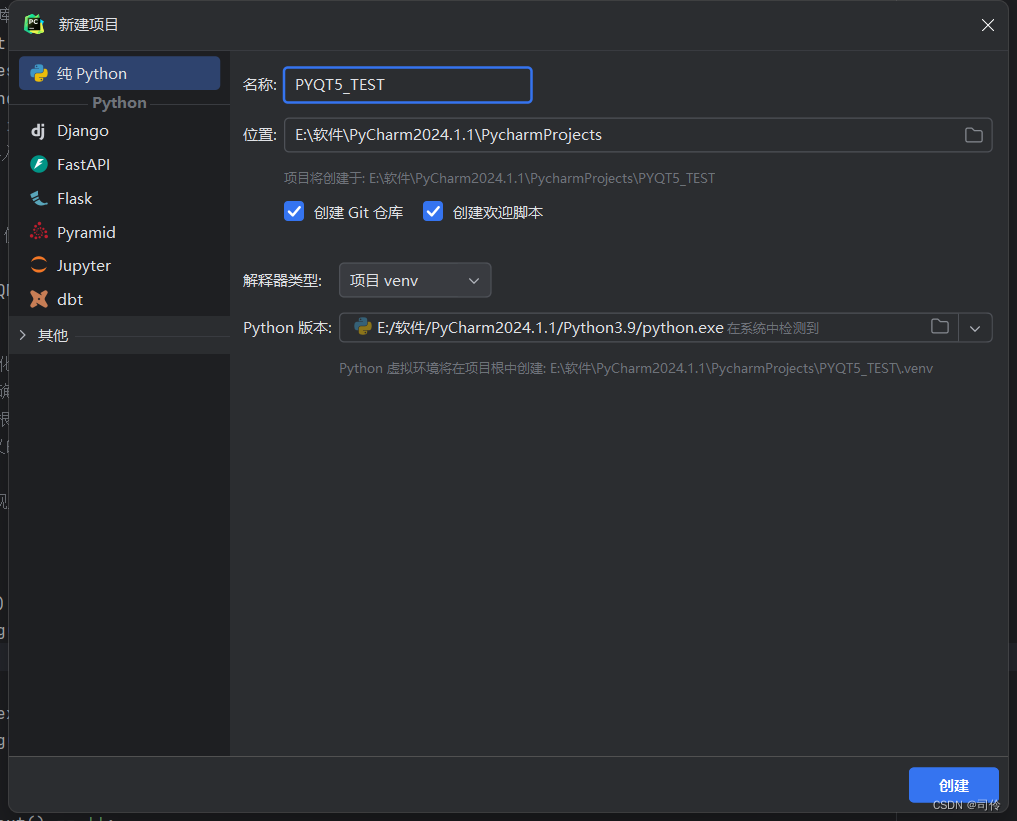Open the 解释器类型 dropdown showing 项目 venv

point(414,280)
